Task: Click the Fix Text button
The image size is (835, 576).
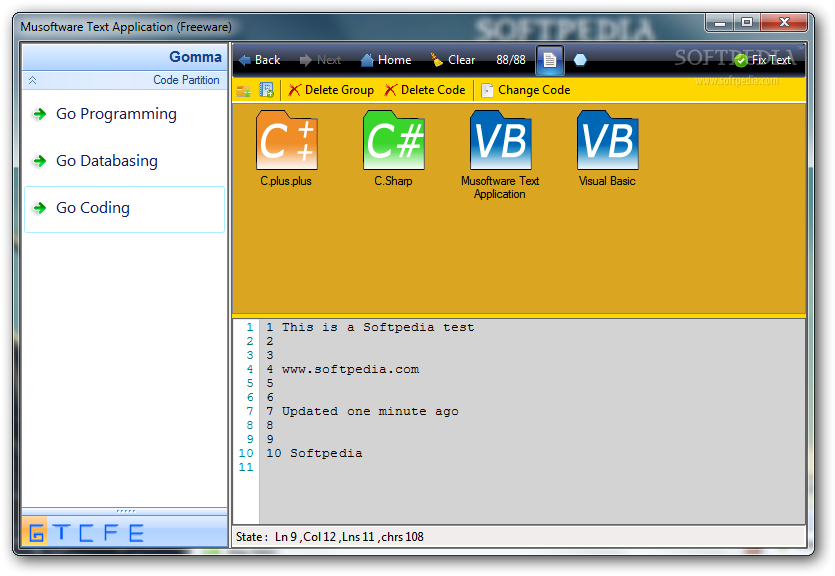Action: click(763, 61)
